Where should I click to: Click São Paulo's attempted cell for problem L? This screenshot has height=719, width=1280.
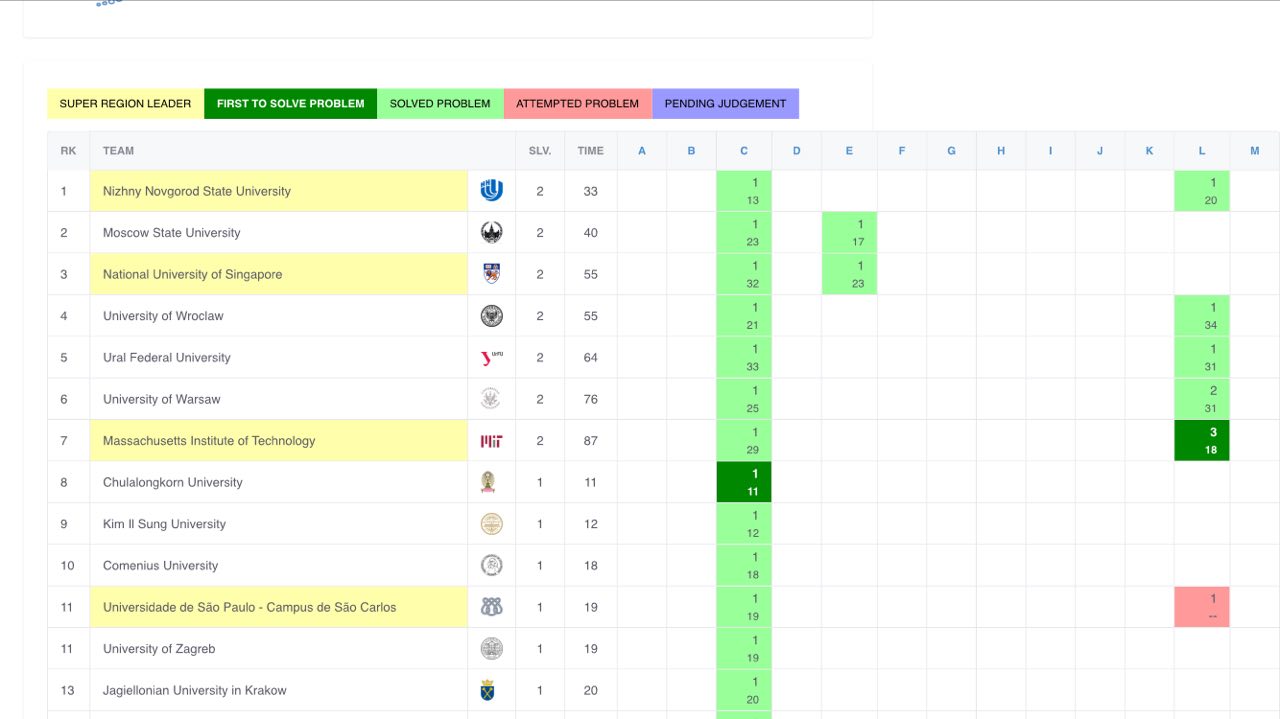coord(1202,607)
